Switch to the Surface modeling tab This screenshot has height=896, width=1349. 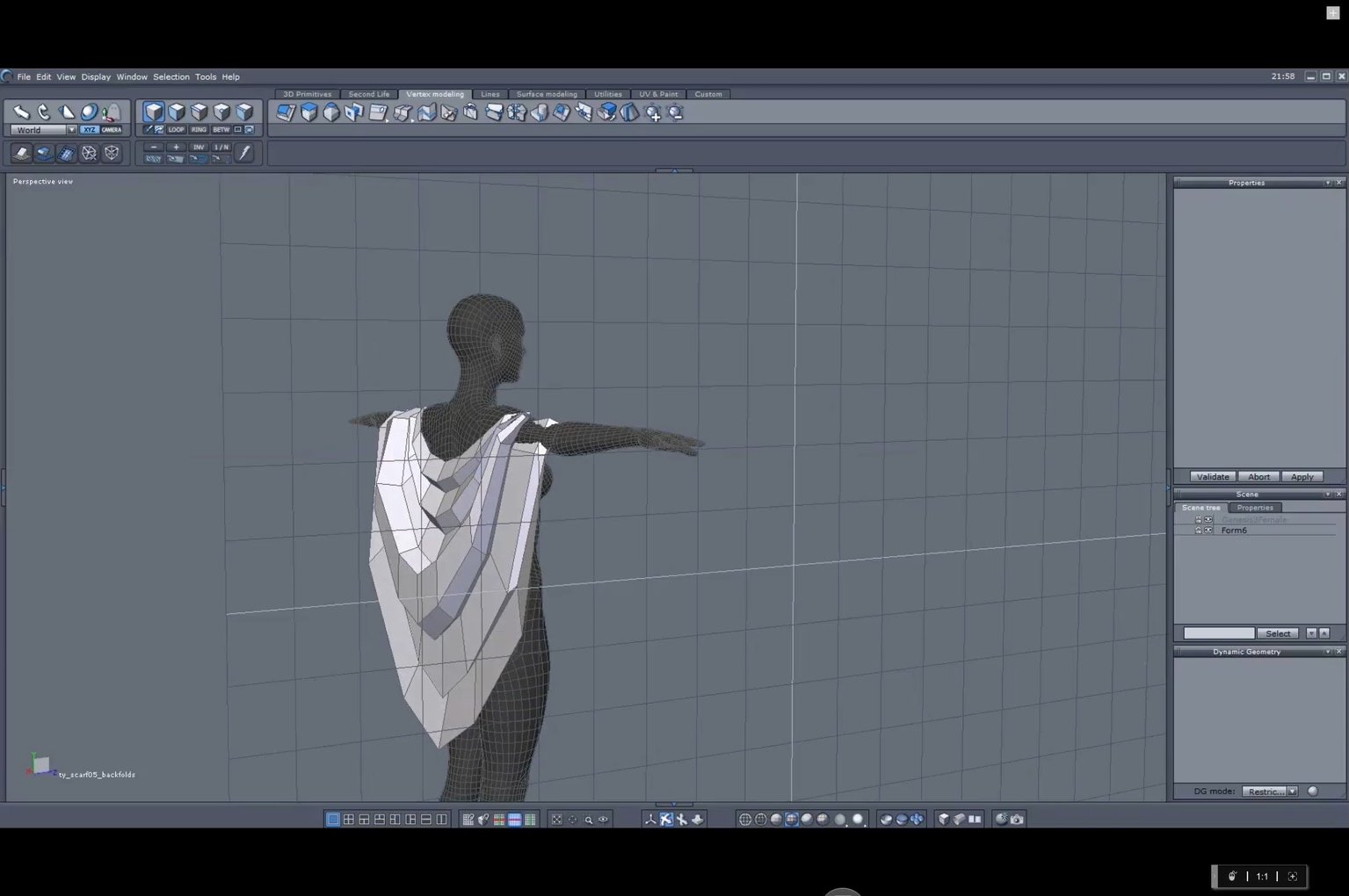coord(546,94)
